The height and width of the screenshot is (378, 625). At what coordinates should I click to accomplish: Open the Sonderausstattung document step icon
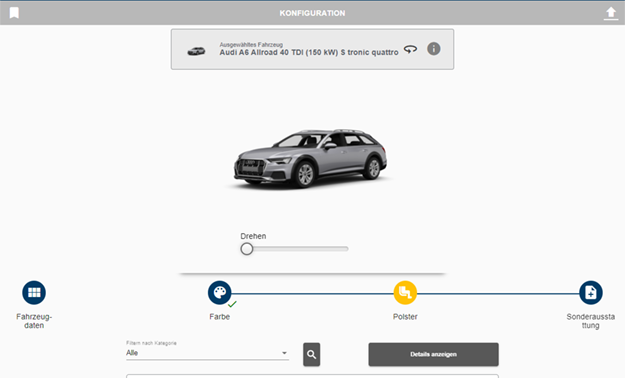pyautogui.click(x=591, y=292)
